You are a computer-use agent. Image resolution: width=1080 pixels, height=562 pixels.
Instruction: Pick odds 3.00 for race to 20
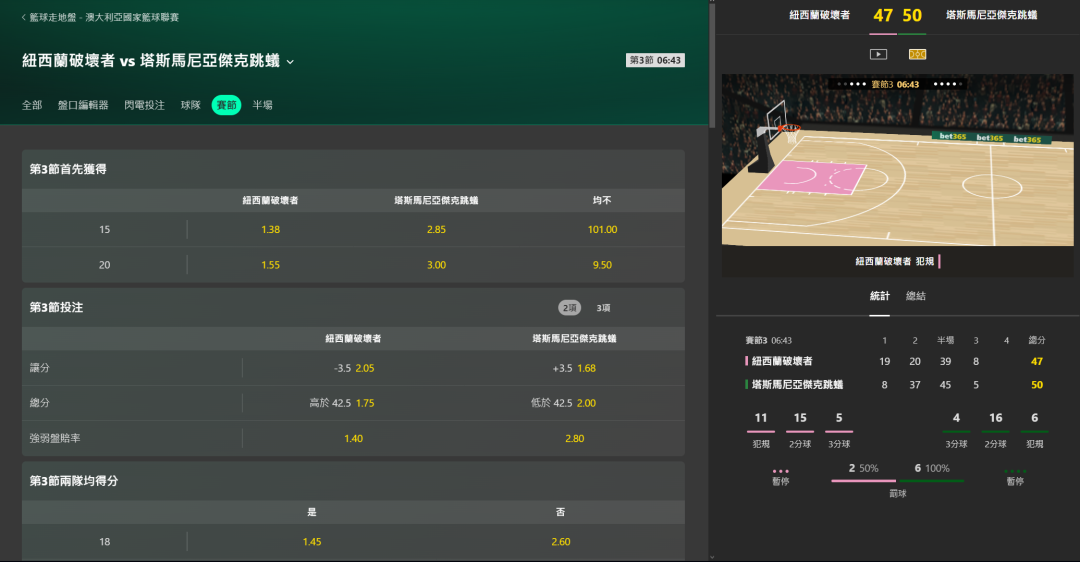pos(437,264)
